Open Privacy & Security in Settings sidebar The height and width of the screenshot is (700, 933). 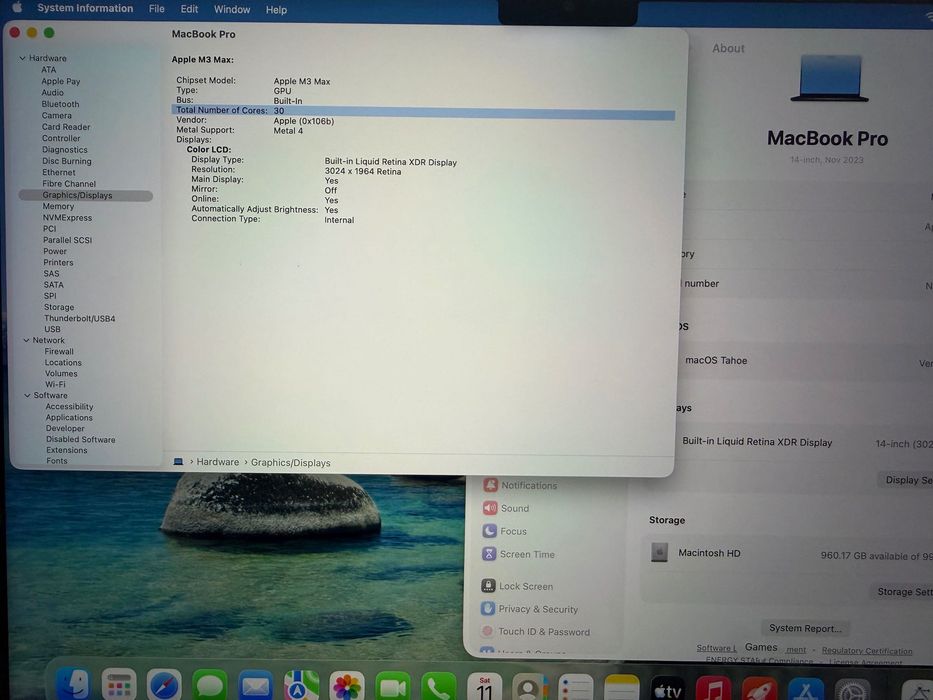click(538, 609)
